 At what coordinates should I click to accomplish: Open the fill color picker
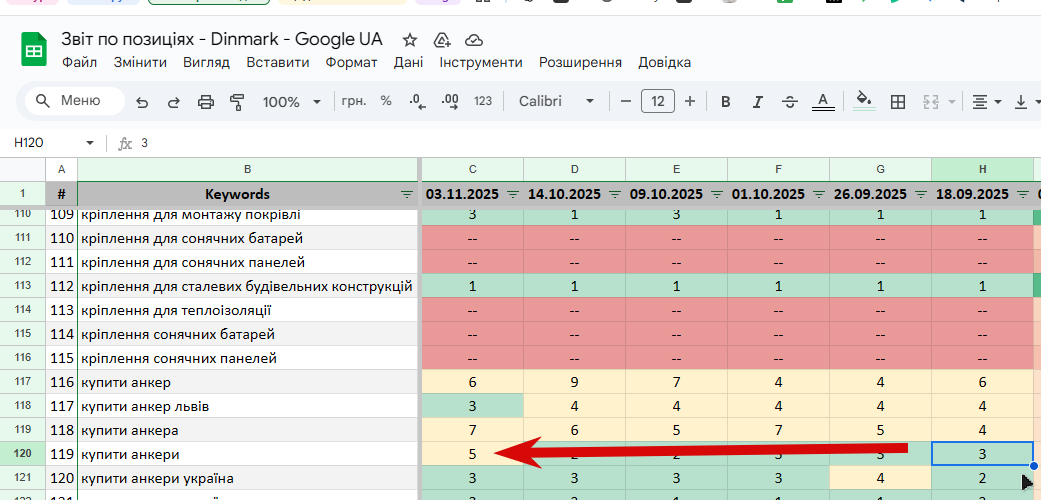(x=864, y=101)
